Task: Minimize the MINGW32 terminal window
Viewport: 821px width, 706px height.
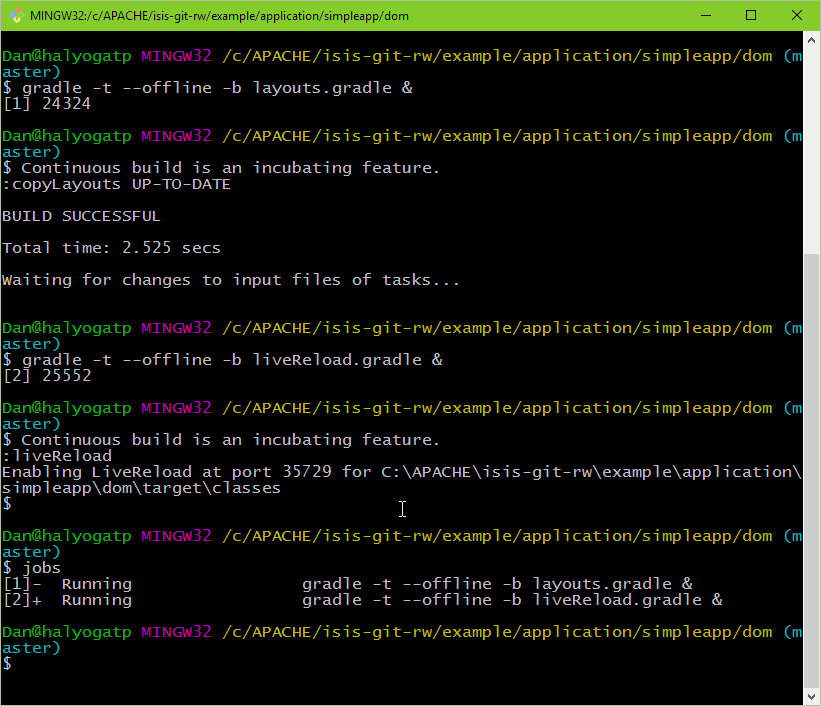Action: [x=704, y=16]
